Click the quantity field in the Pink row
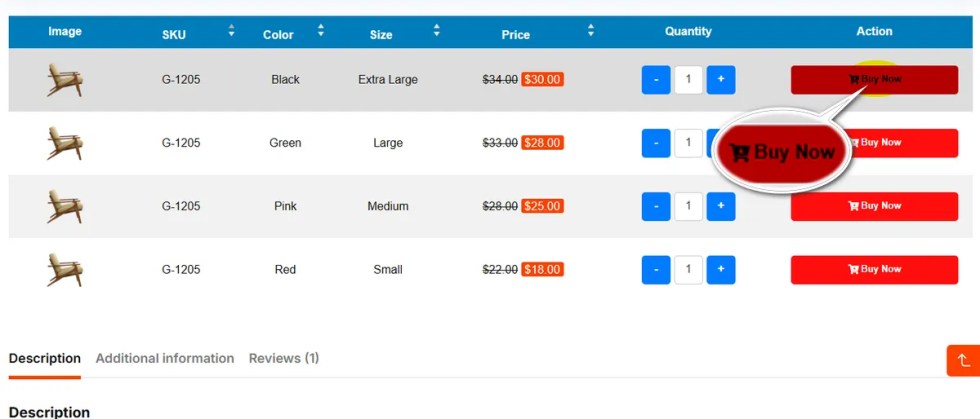The height and width of the screenshot is (419, 980). coord(688,207)
